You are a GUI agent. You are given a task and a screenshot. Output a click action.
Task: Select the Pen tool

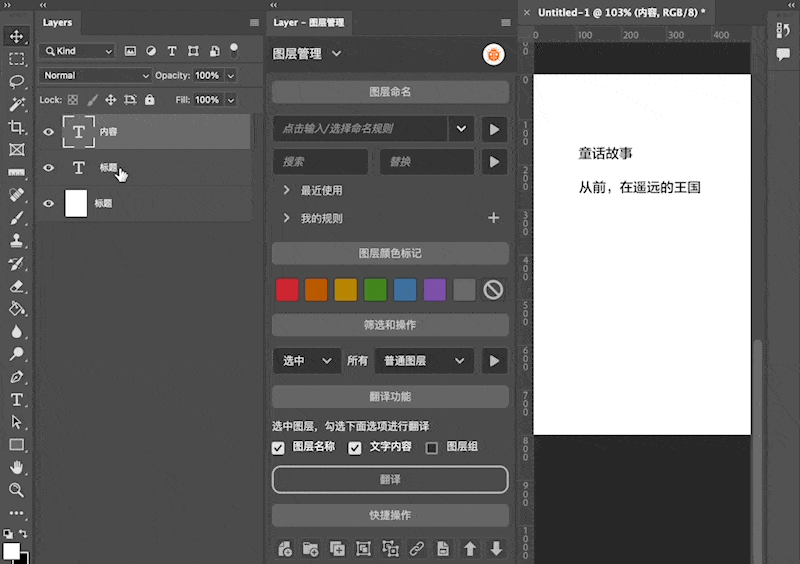coord(16,377)
